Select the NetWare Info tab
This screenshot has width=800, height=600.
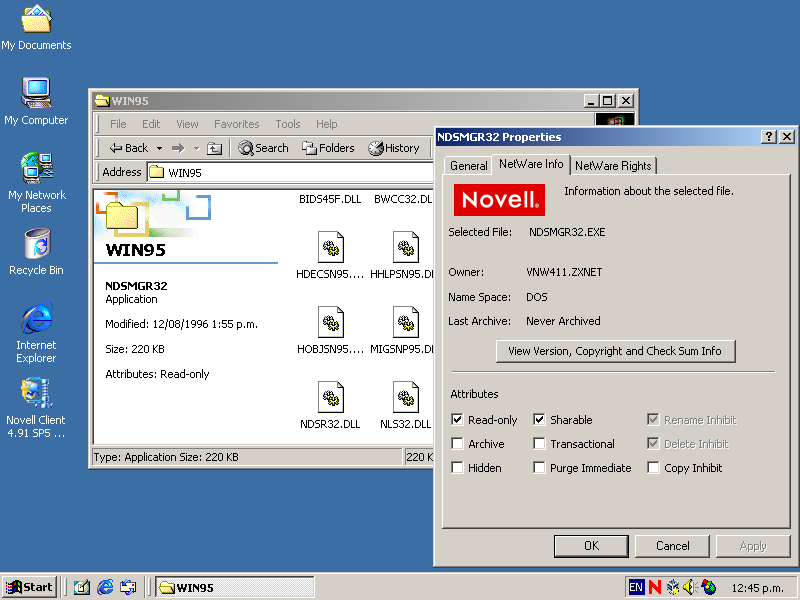coord(531,164)
